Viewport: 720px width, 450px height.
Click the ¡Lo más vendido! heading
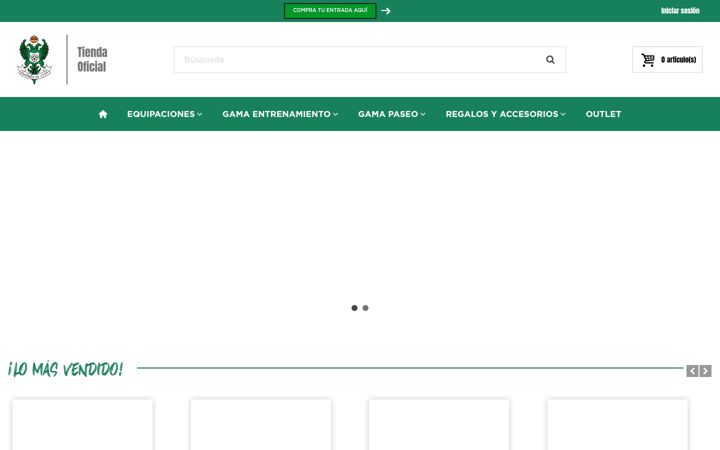coord(66,369)
